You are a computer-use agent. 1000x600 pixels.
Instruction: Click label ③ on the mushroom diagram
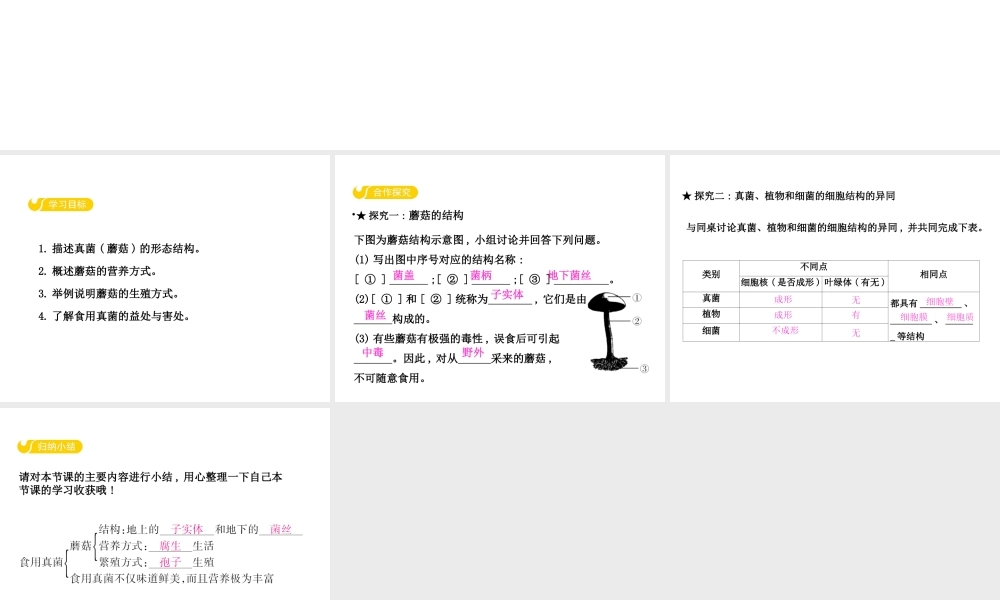coord(644,369)
